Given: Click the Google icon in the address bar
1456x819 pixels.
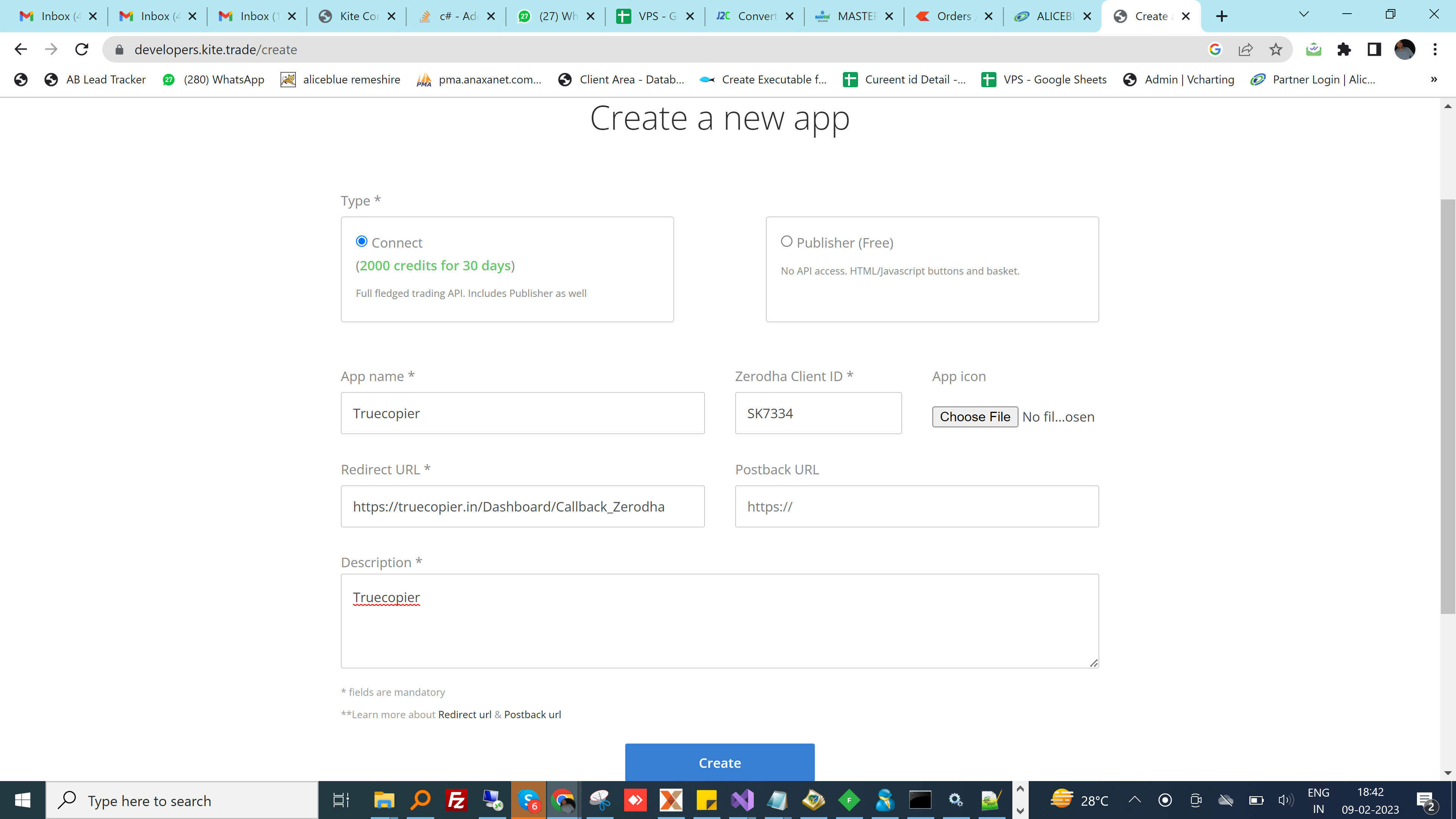Looking at the screenshot, I should pos(1214,50).
